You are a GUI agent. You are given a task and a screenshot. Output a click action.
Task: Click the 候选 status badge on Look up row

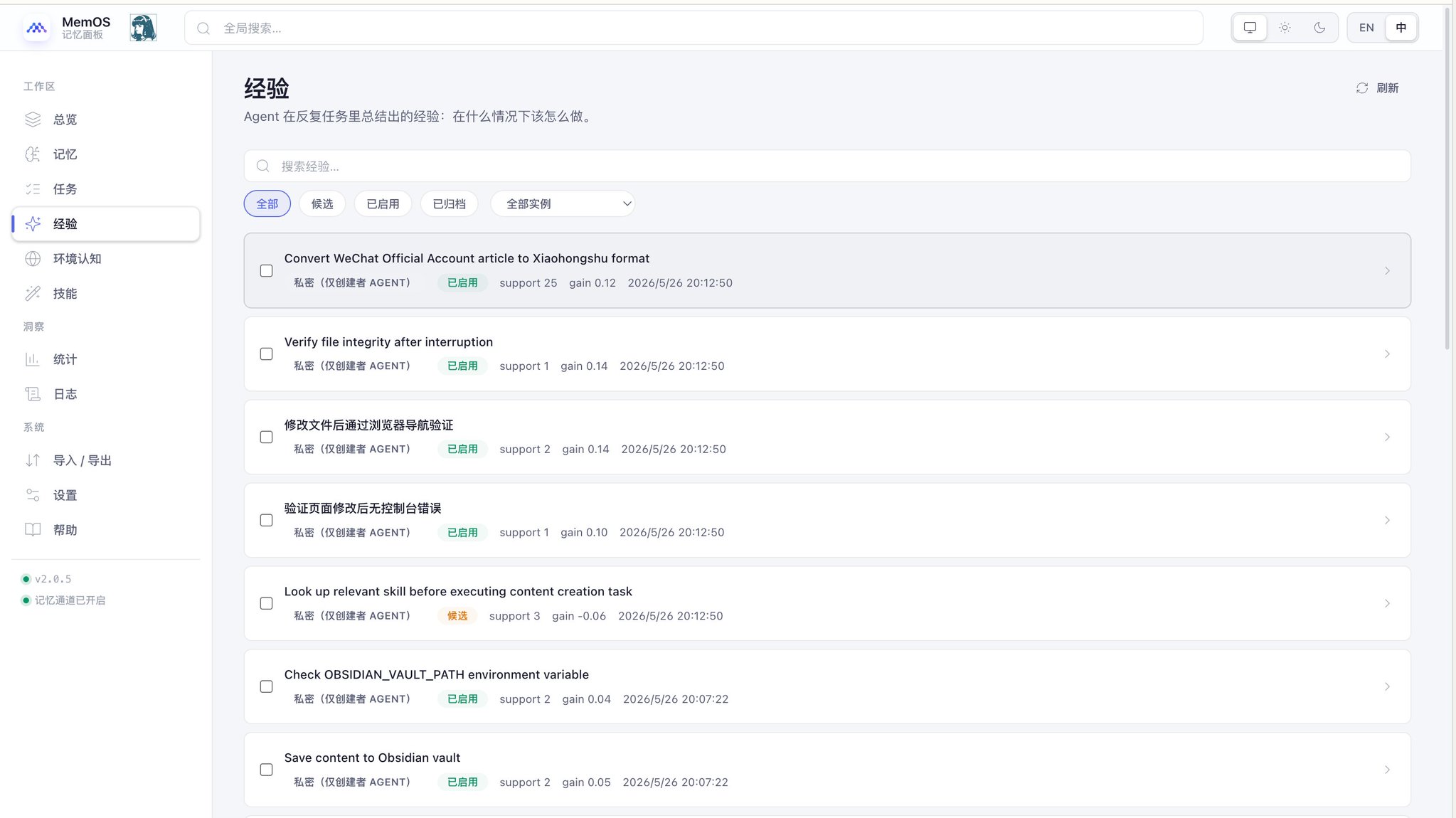coord(457,616)
